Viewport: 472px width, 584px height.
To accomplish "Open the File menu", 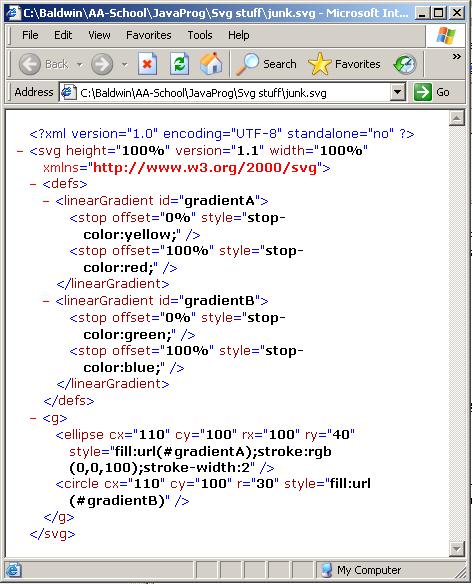I will [30, 35].
